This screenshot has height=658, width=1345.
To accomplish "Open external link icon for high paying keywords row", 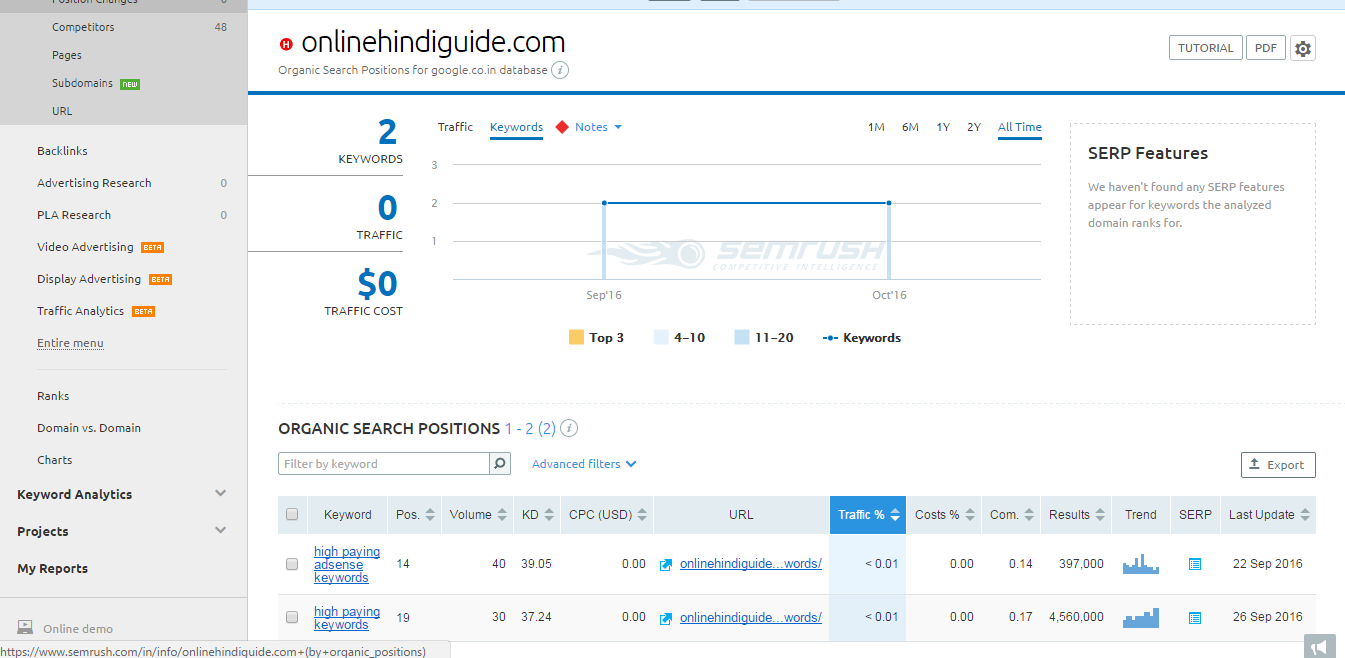I will (x=666, y=618).
